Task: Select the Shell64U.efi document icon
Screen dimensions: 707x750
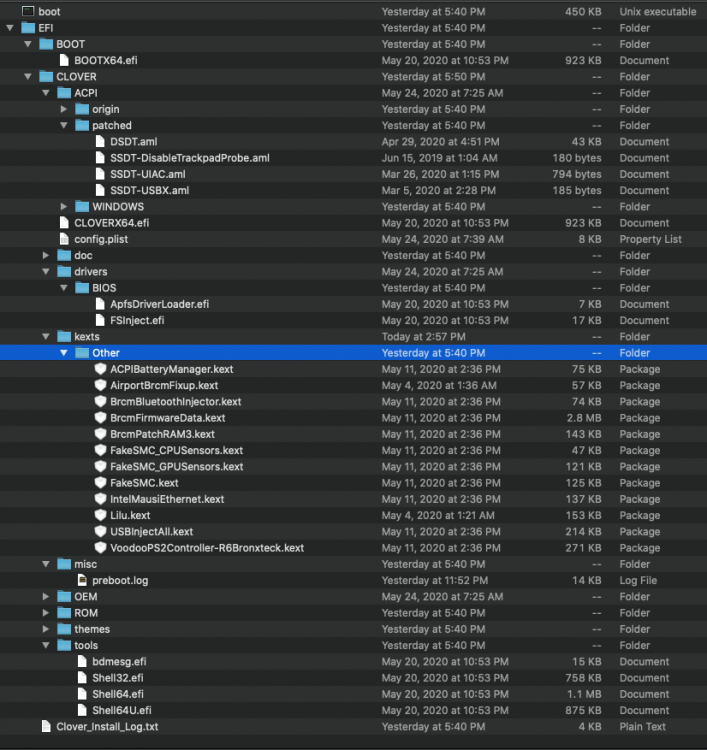Action: point(82,711)
